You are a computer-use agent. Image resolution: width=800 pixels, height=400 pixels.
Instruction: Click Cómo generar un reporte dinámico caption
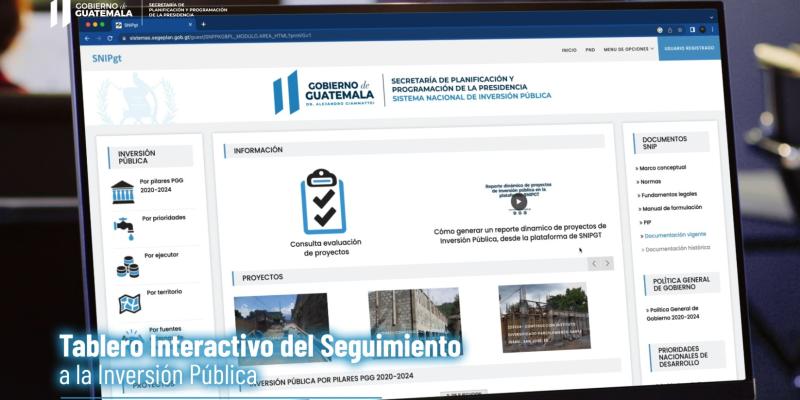pyautogui.click(x=520, y=232)
